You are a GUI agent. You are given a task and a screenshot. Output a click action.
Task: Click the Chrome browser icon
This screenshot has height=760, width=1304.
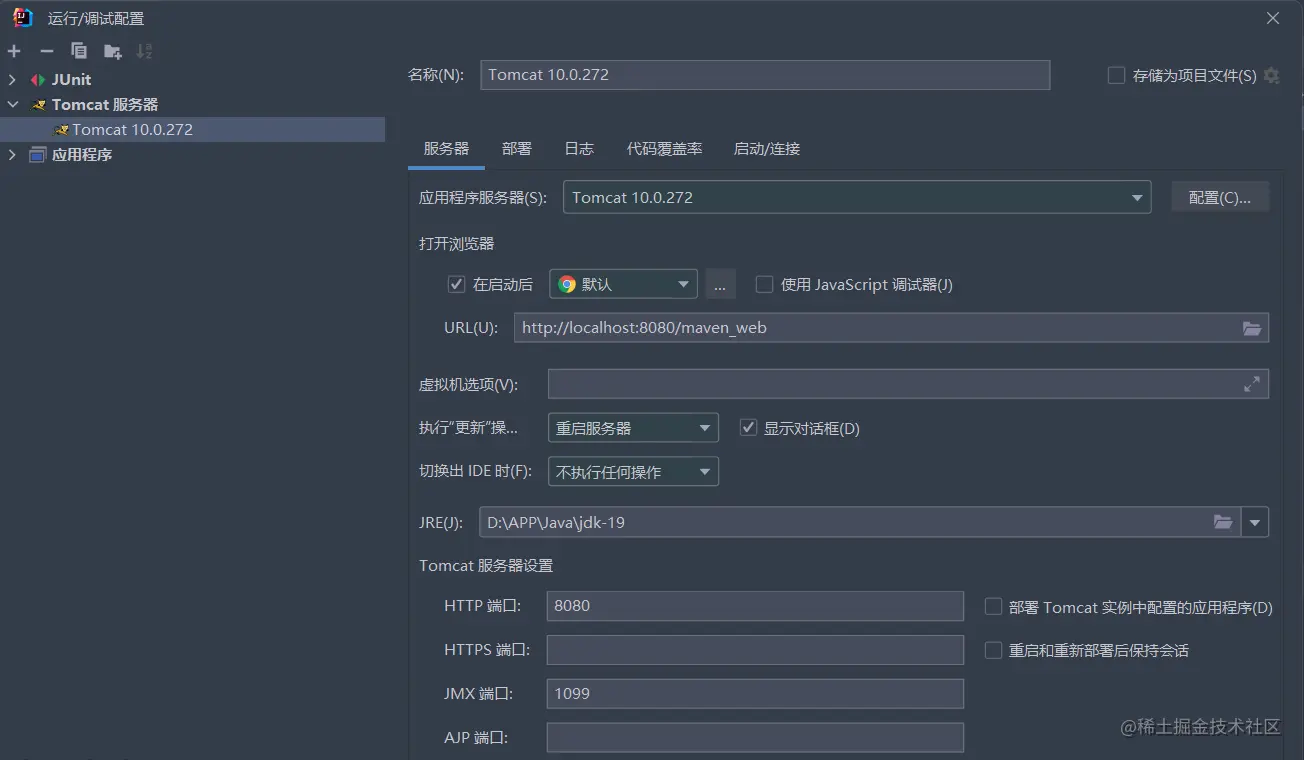tap(567, 284)
